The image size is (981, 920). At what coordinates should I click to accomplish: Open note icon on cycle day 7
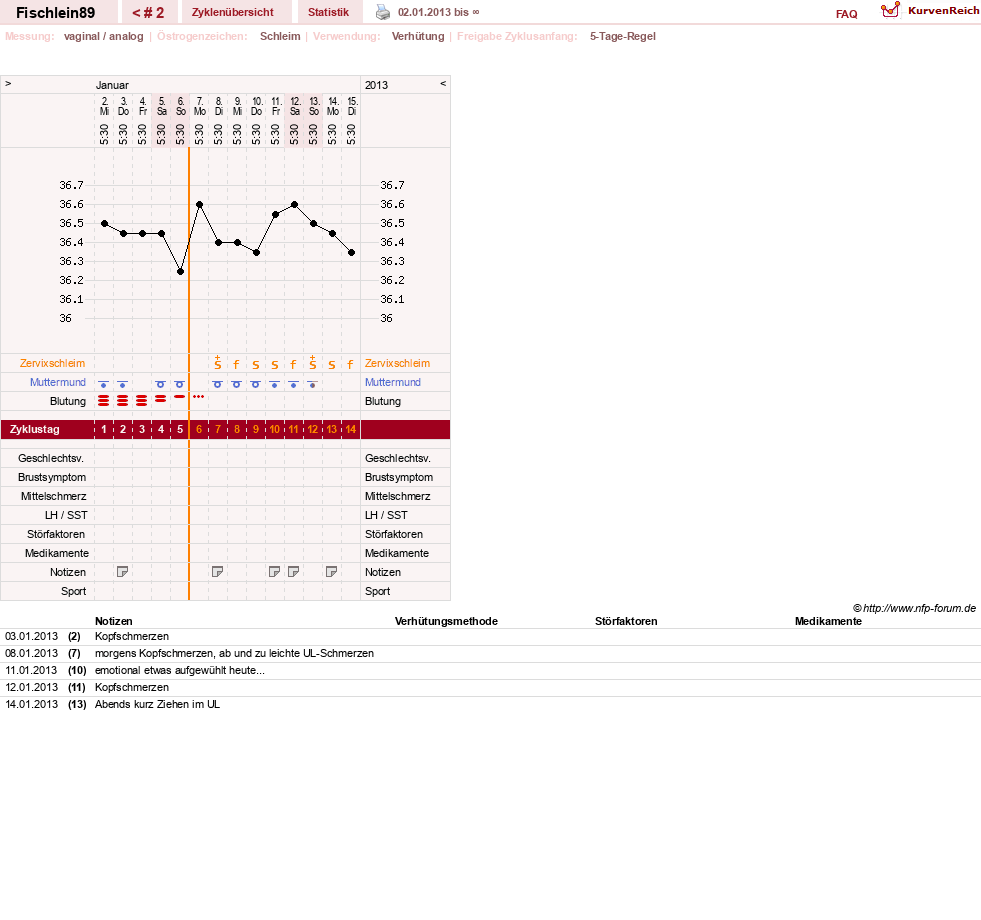click(218, 572)
